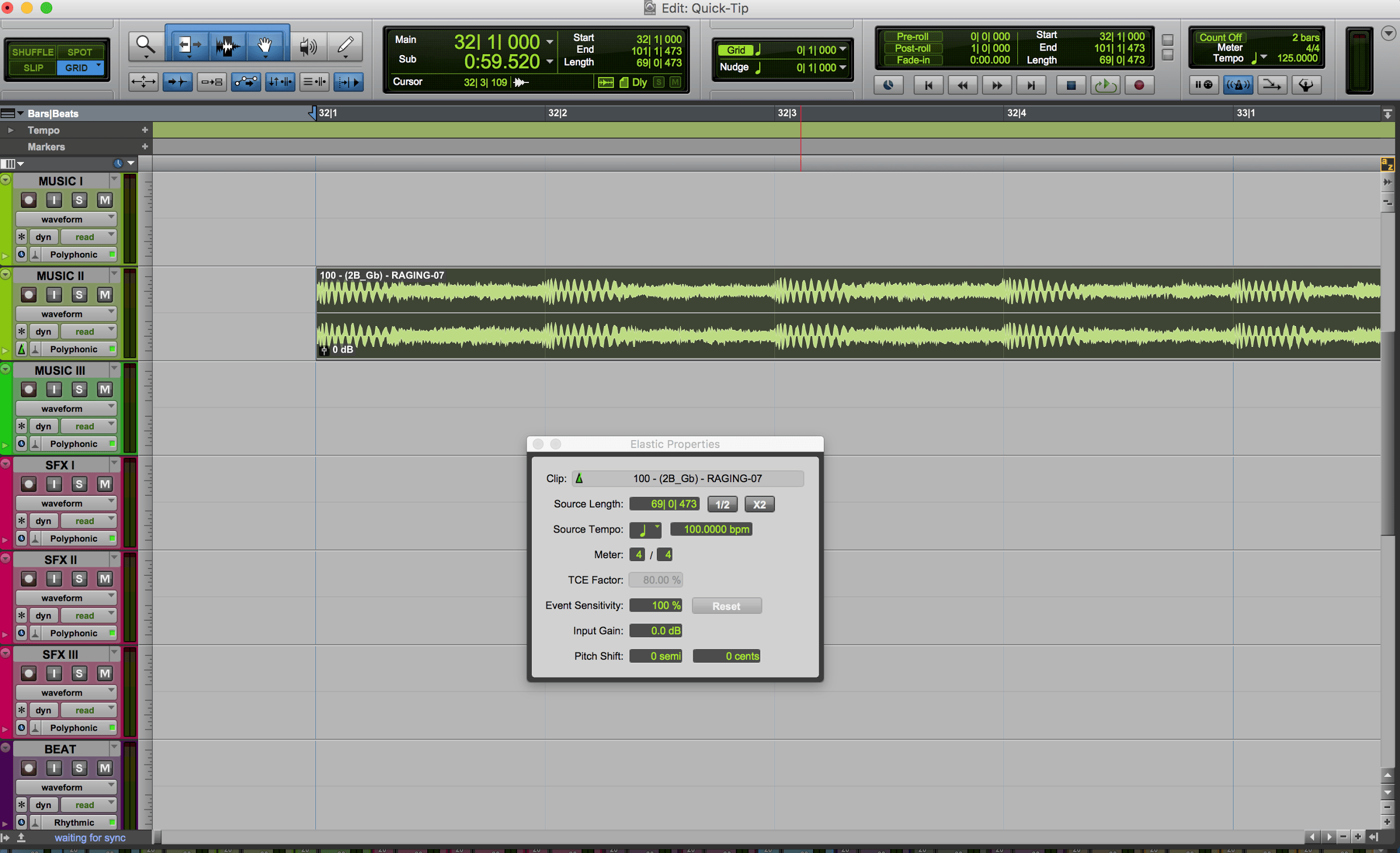Viewport: 1400px width, 853px height.
Task: Double the source length with X2
Action: (x=759, y=504)
